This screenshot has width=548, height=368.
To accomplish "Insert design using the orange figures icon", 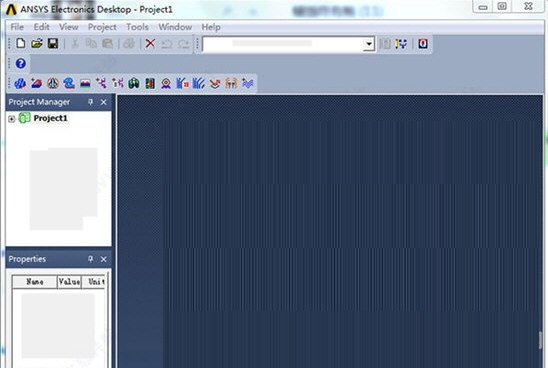I will point(231,84).
